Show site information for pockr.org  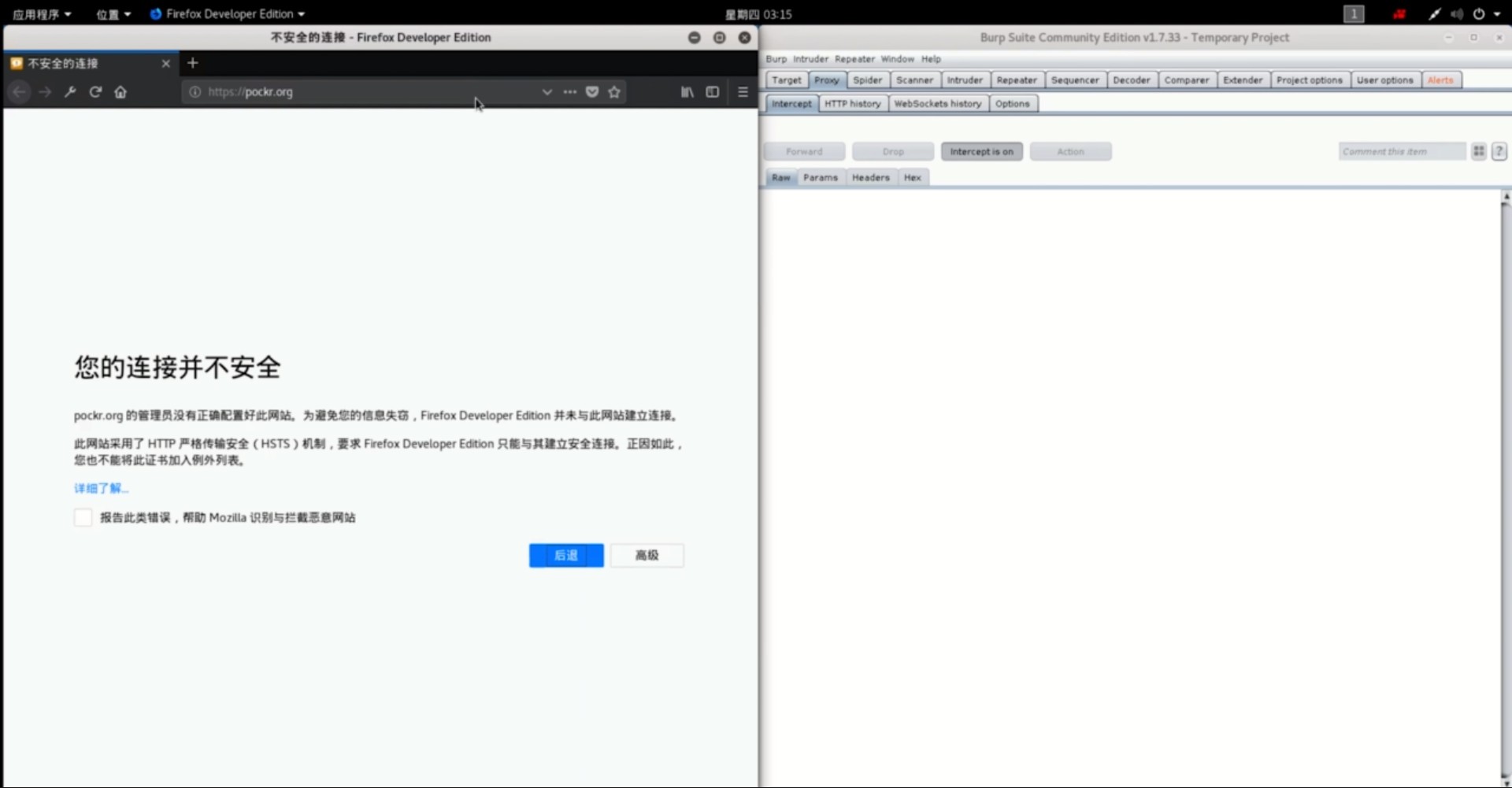pyautogui.click(x=195, y=92)
